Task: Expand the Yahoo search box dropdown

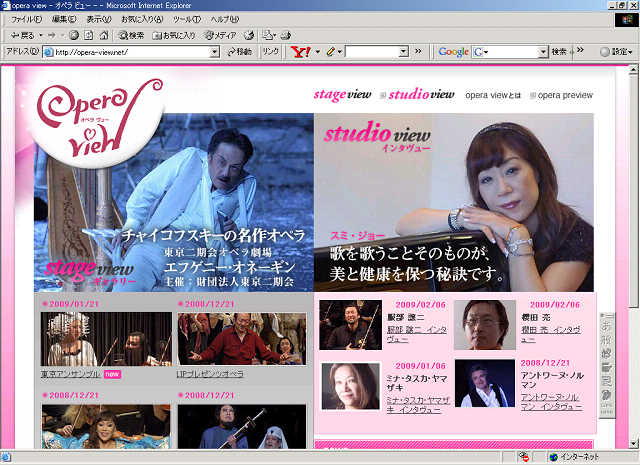Action: pos(403,52)
